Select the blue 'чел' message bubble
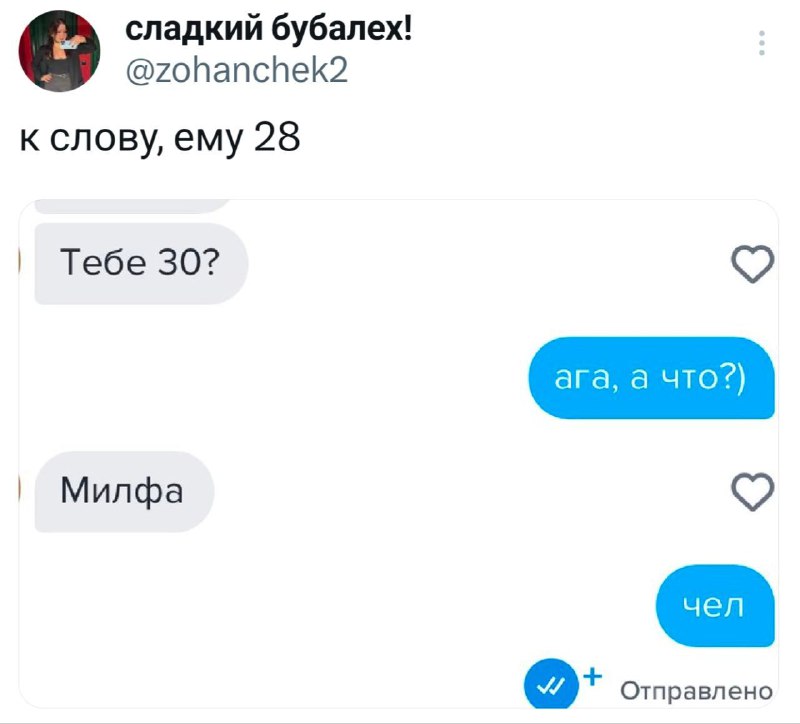Image resolution: width=800 pixels, height=724 pixels. pyautogui.click(x=715, y=606)
